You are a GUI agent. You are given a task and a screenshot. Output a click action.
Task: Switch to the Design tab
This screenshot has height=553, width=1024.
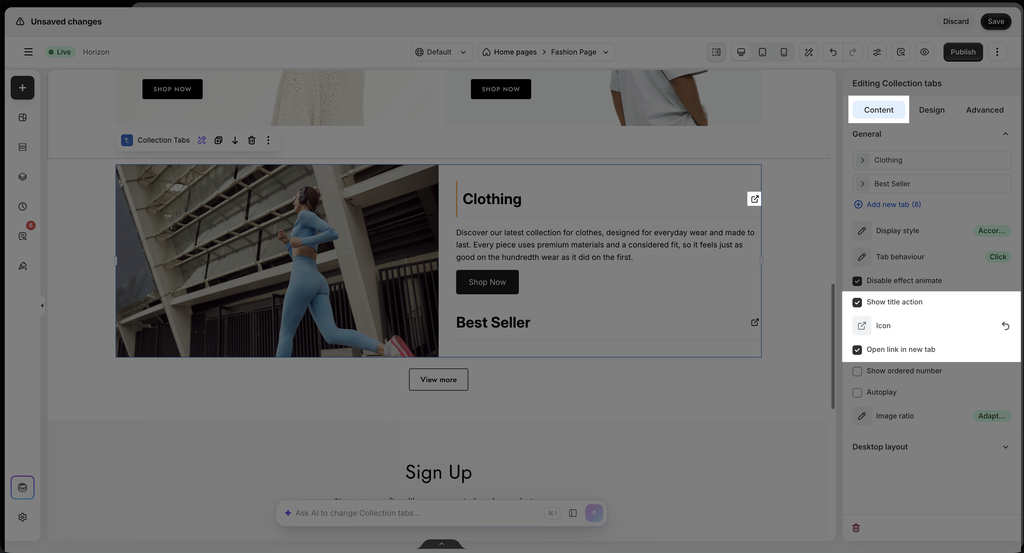[931, 110]
